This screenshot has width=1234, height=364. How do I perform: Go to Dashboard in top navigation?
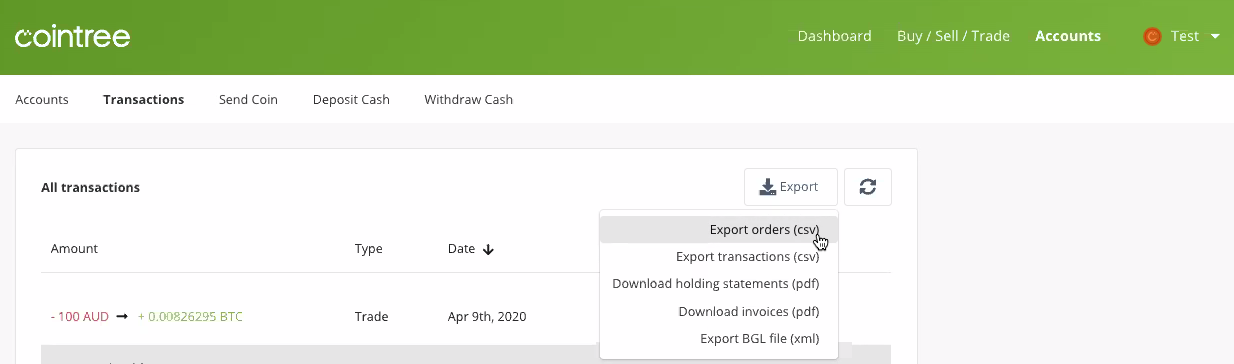tap(834, 36)
